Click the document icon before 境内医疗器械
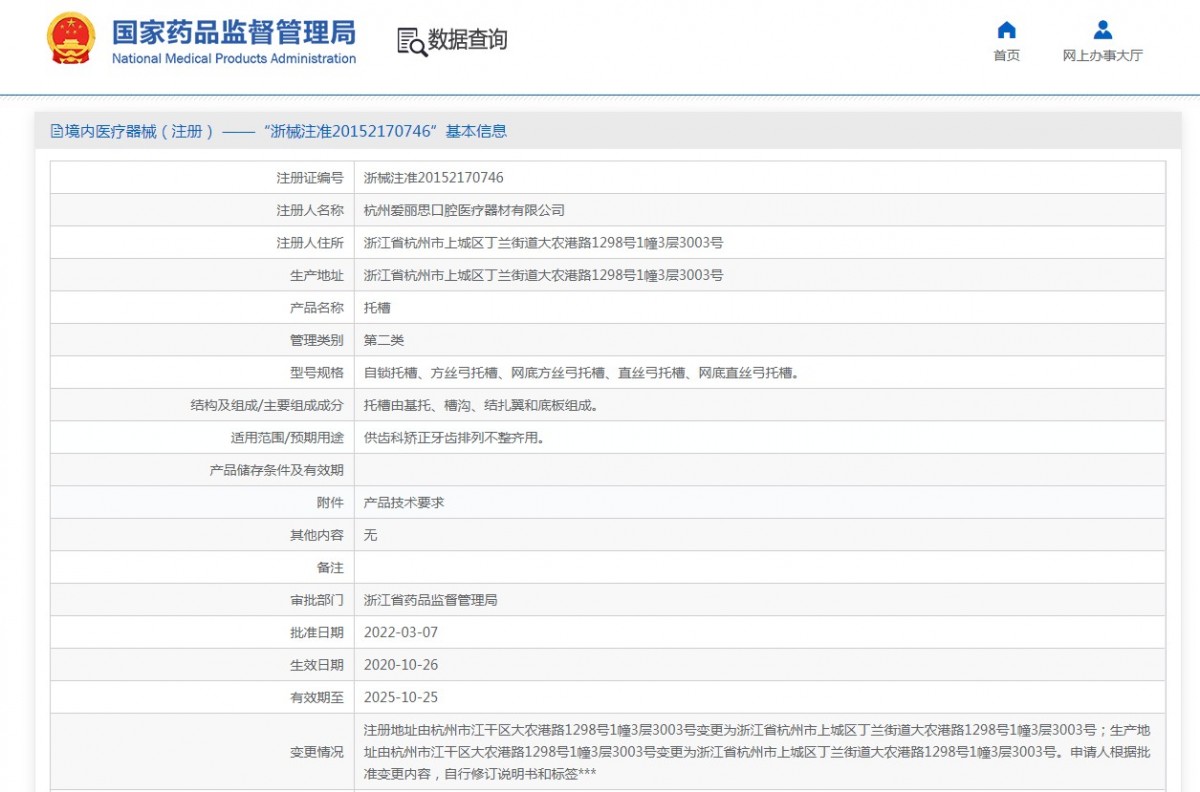This screenshot has width=1200, height=792. click(x=57, y=131)
